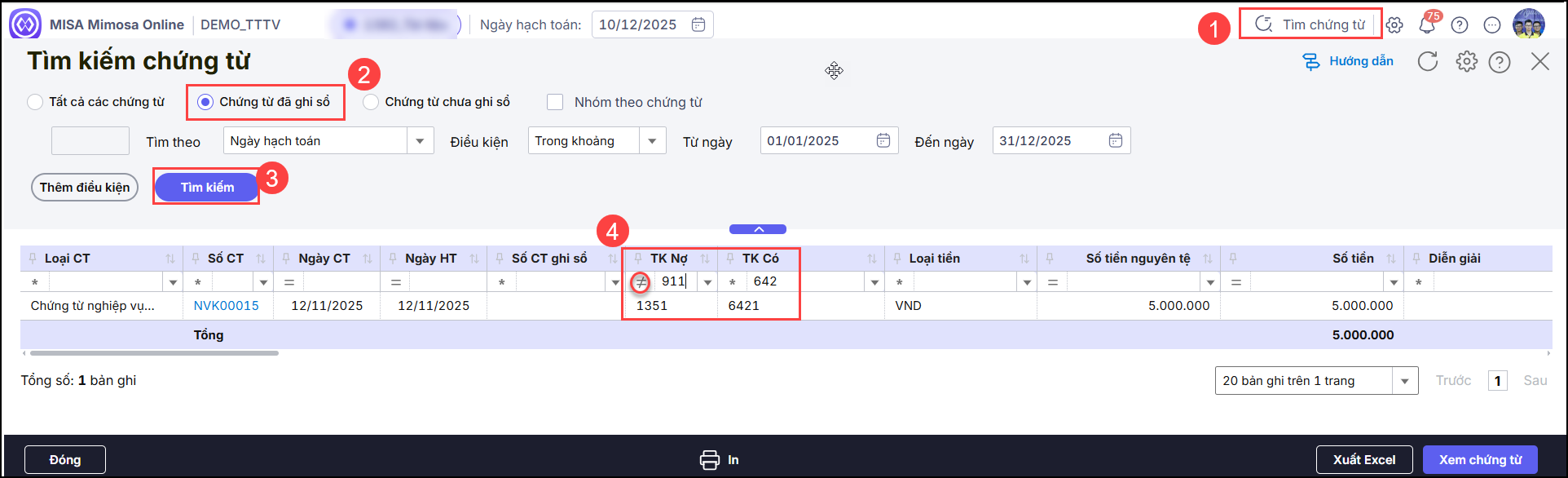The width and height of the screenshot is (1568, 478).
Task: Open the Từ ngày calendar picker icon
Action: click(883, 140)
